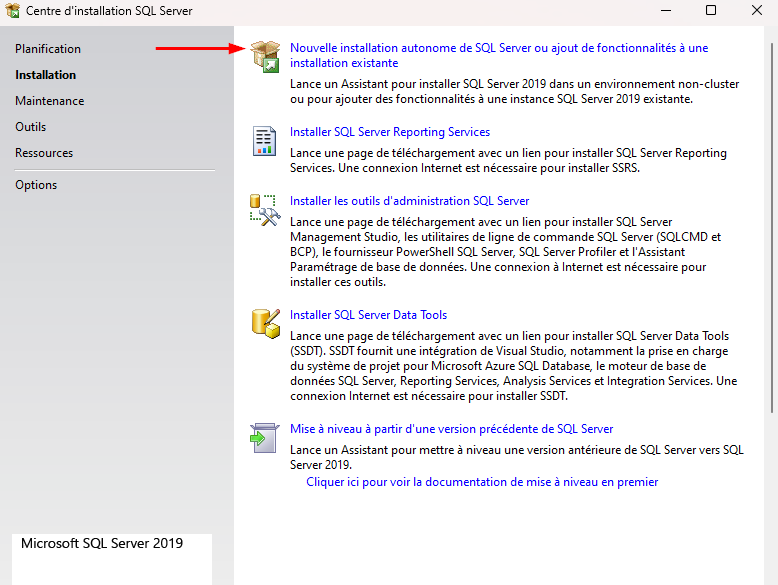Screen dimensions: 778x585
Task: Launch Mise à niveau à partir d'une version précédente
Action: pos(452,429)
